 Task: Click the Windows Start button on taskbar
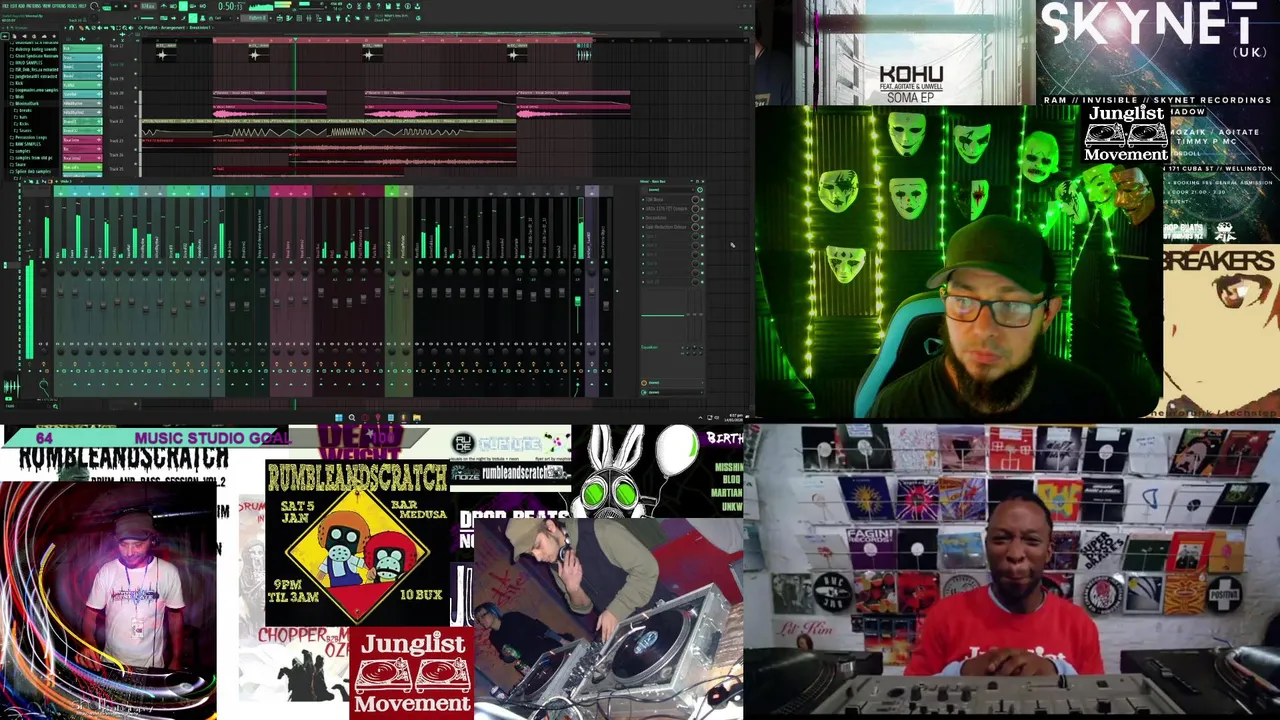[339, 417]
